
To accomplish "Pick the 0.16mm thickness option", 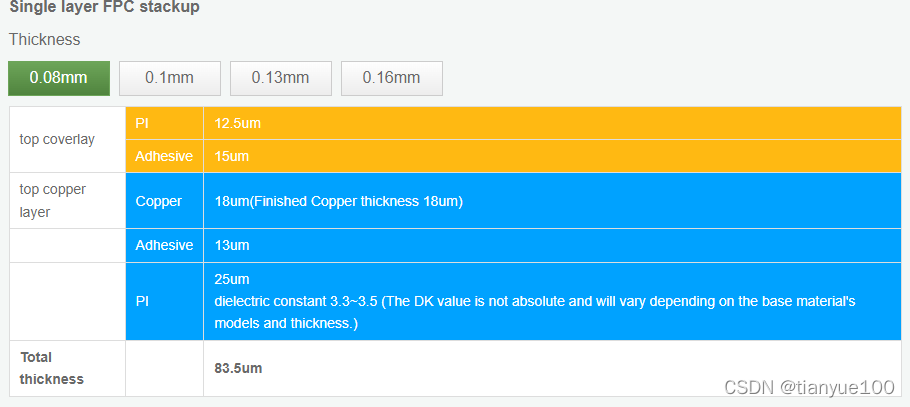I will (391, 78).
